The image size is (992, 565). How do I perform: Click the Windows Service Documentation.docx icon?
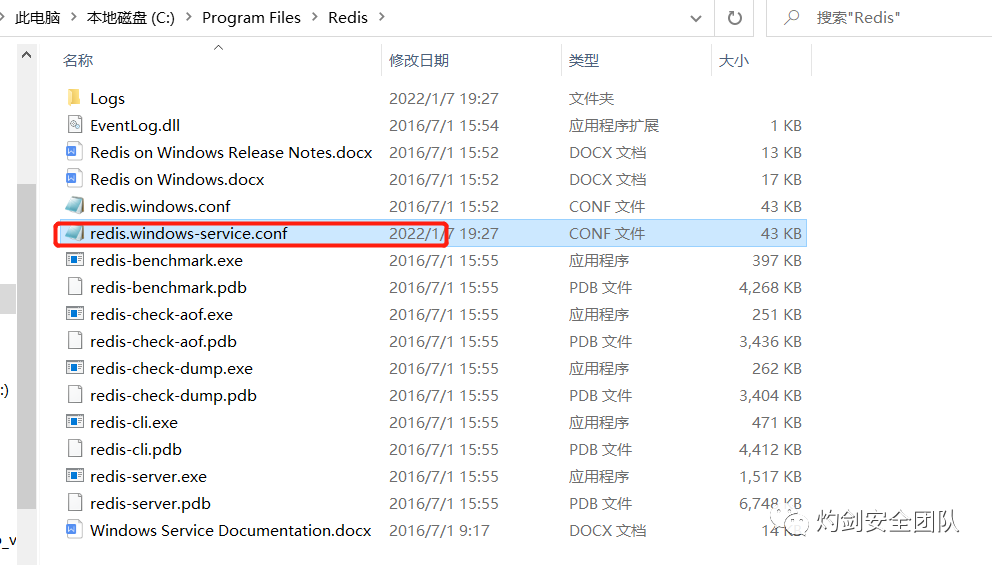(x=74, y=530)
